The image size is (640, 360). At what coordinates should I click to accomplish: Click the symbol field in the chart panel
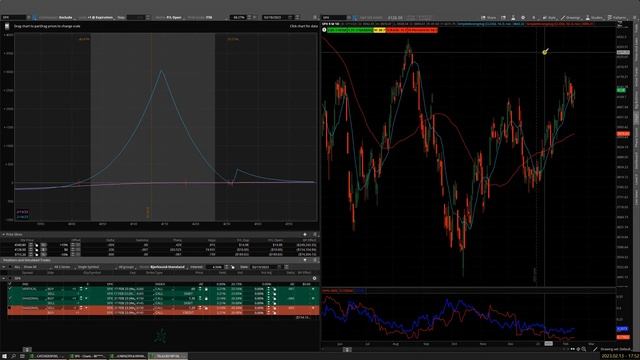pyautogui.click(x=335, y=18)
